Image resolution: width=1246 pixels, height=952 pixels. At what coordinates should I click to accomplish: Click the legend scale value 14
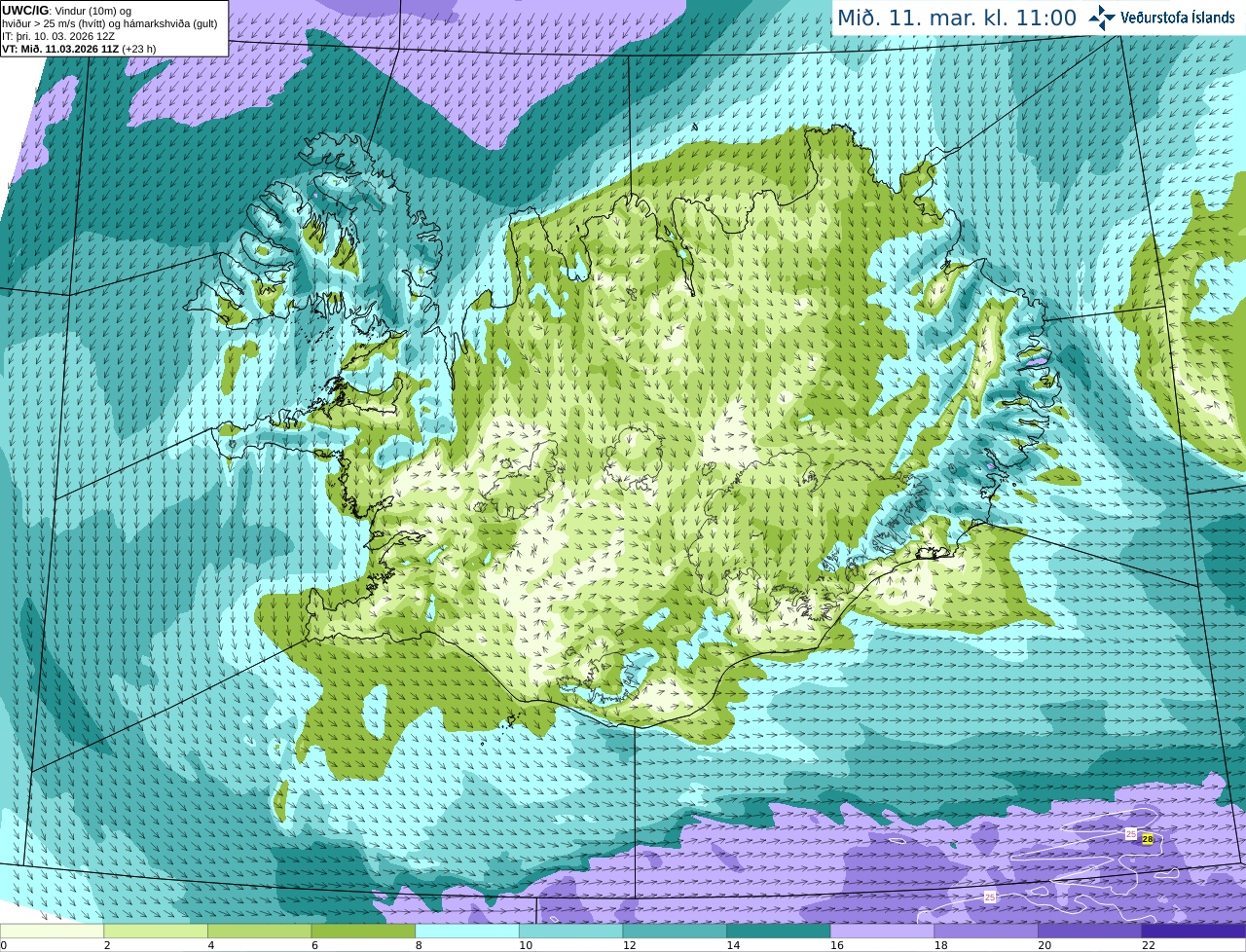click(733, 945)
